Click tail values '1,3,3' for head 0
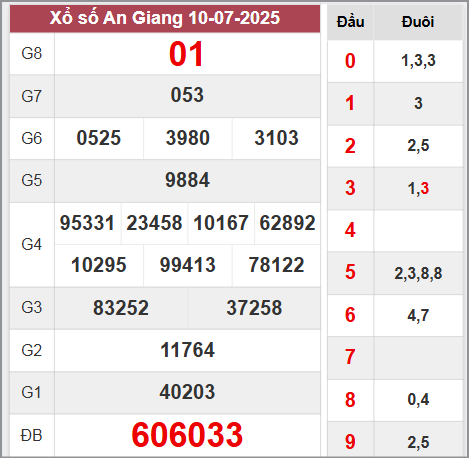The width and height of the screenshot is (469, 458). [x=418, y=61]
